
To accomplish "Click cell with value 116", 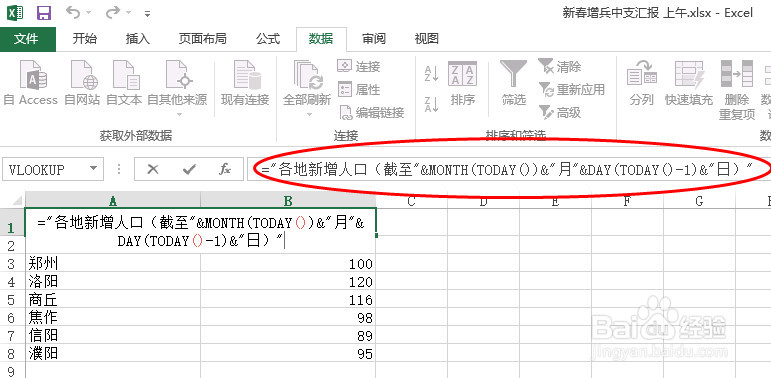I will point(288,299).
